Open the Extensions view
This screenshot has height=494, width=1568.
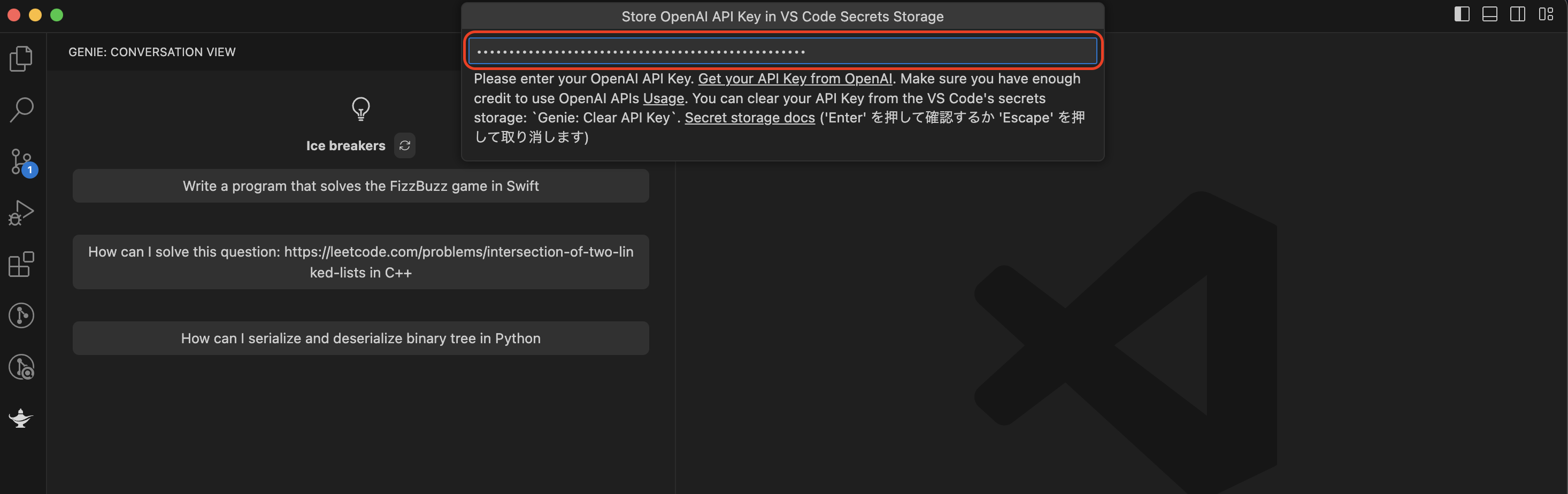pos(21,264)
